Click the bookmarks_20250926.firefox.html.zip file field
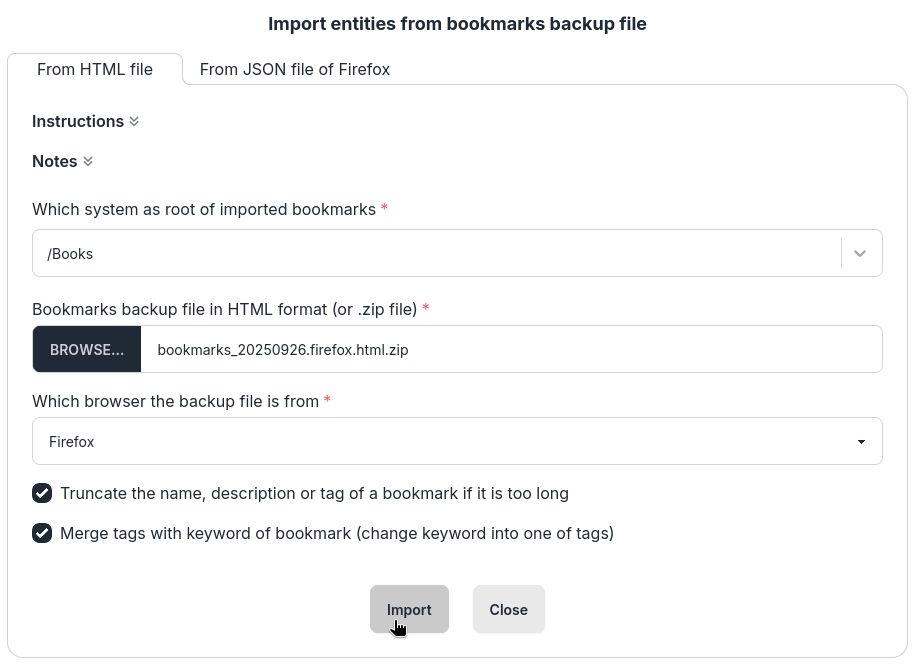Screen dimensions: 916x667 510,350
